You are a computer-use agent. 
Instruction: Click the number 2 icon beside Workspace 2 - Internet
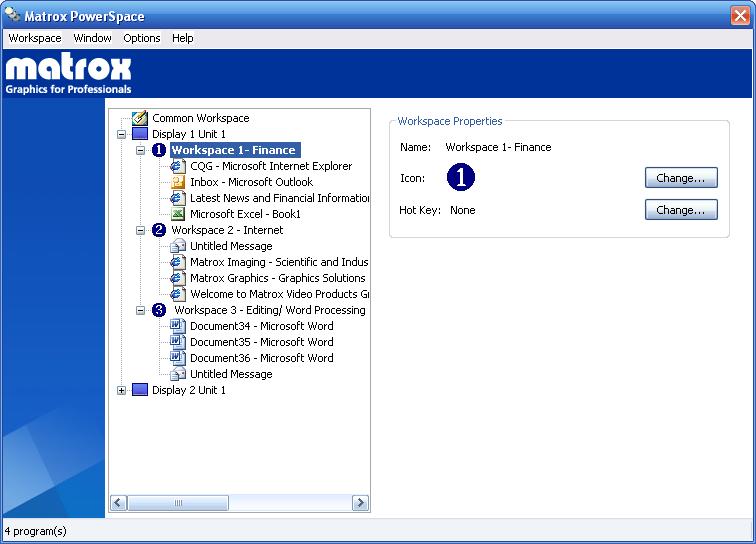pos(159,230)
